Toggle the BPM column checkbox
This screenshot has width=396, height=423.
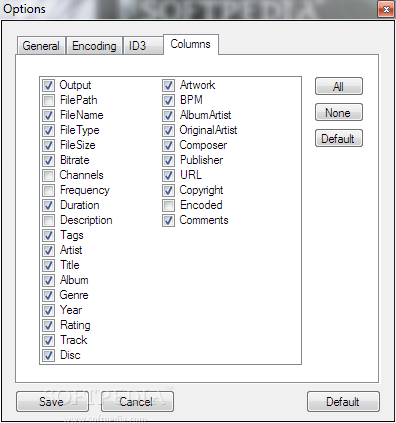click(x=168, y=100)
